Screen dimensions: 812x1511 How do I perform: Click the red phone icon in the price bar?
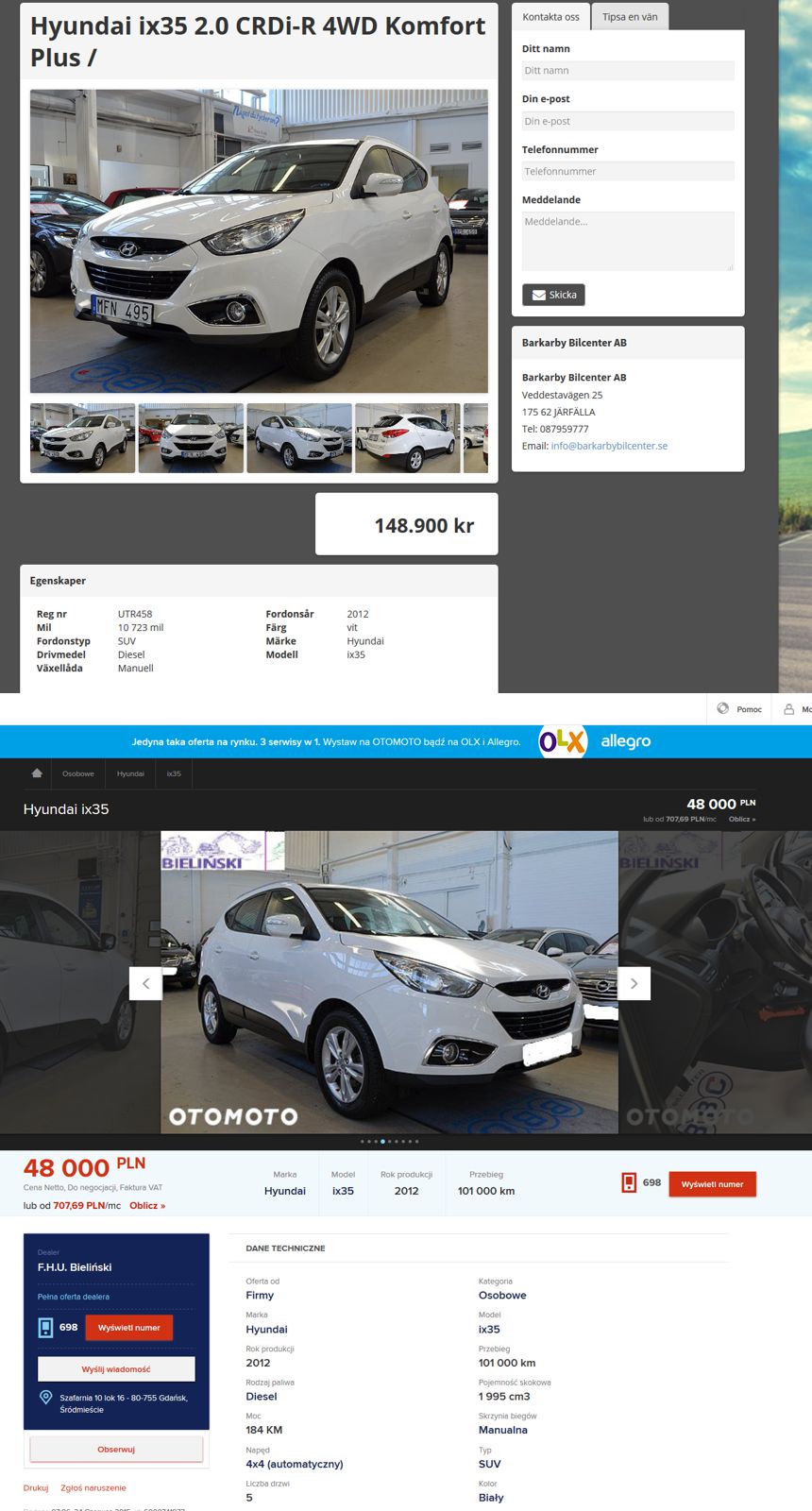click(x=629, y=1182)
